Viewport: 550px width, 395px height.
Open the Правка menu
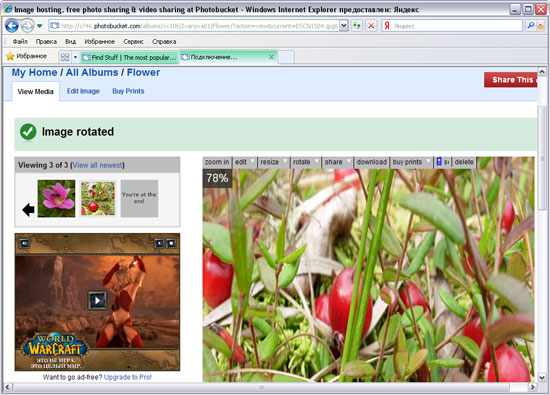click(46, 41)
